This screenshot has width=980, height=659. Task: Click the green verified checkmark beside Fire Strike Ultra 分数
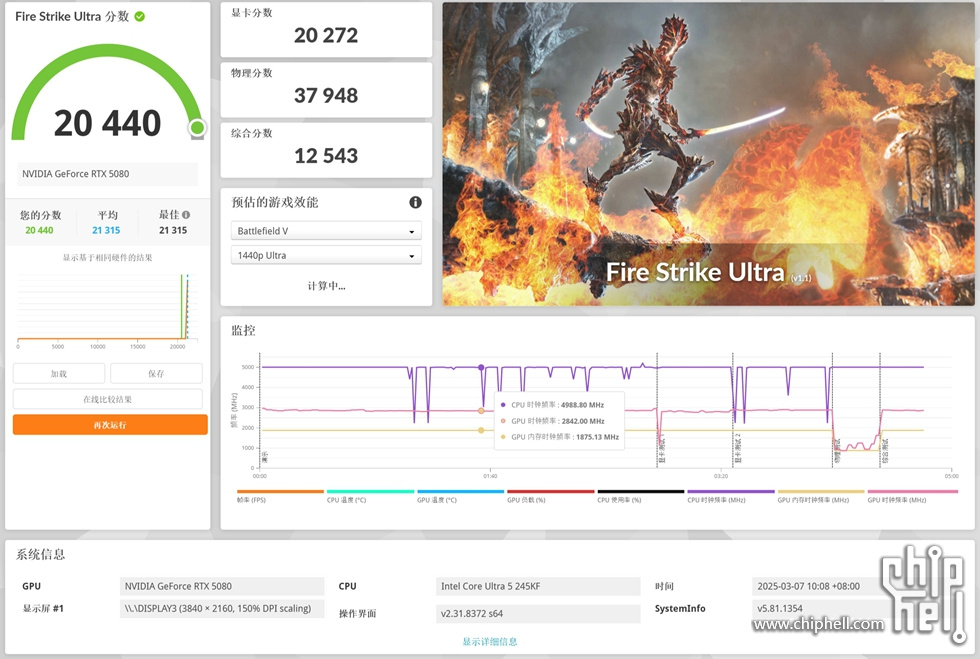(x=139, y=17)
